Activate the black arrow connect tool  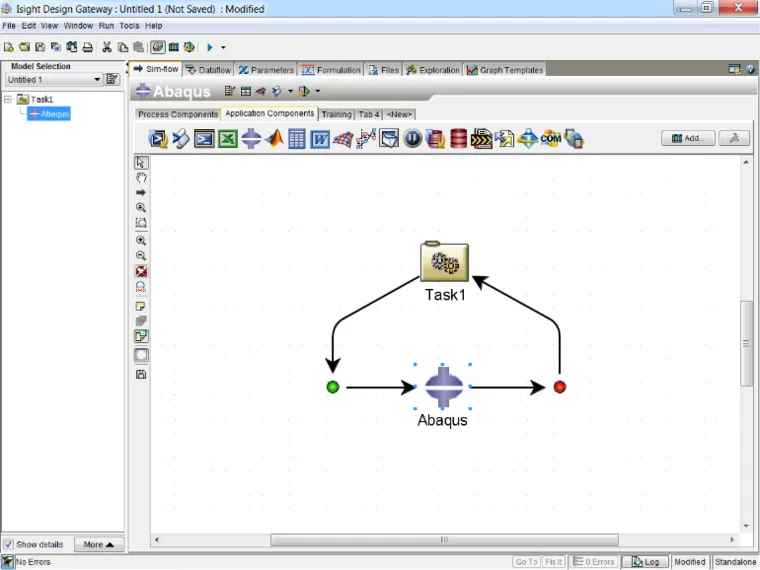[141, 192]
